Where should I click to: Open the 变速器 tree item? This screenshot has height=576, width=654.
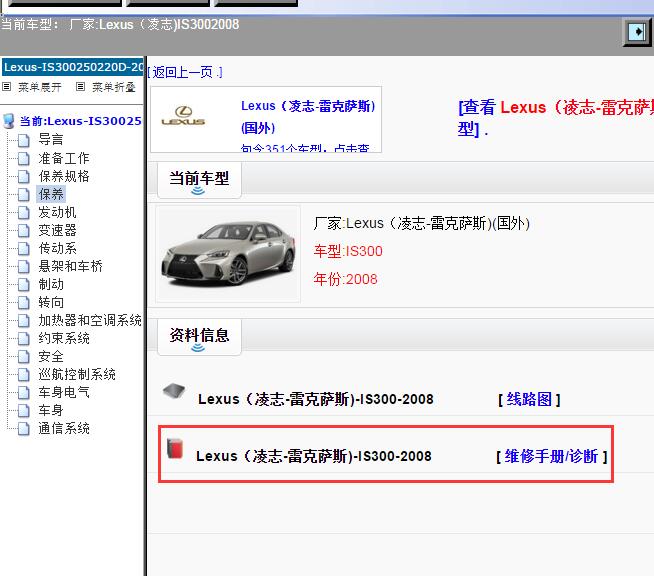pos(57,230)
